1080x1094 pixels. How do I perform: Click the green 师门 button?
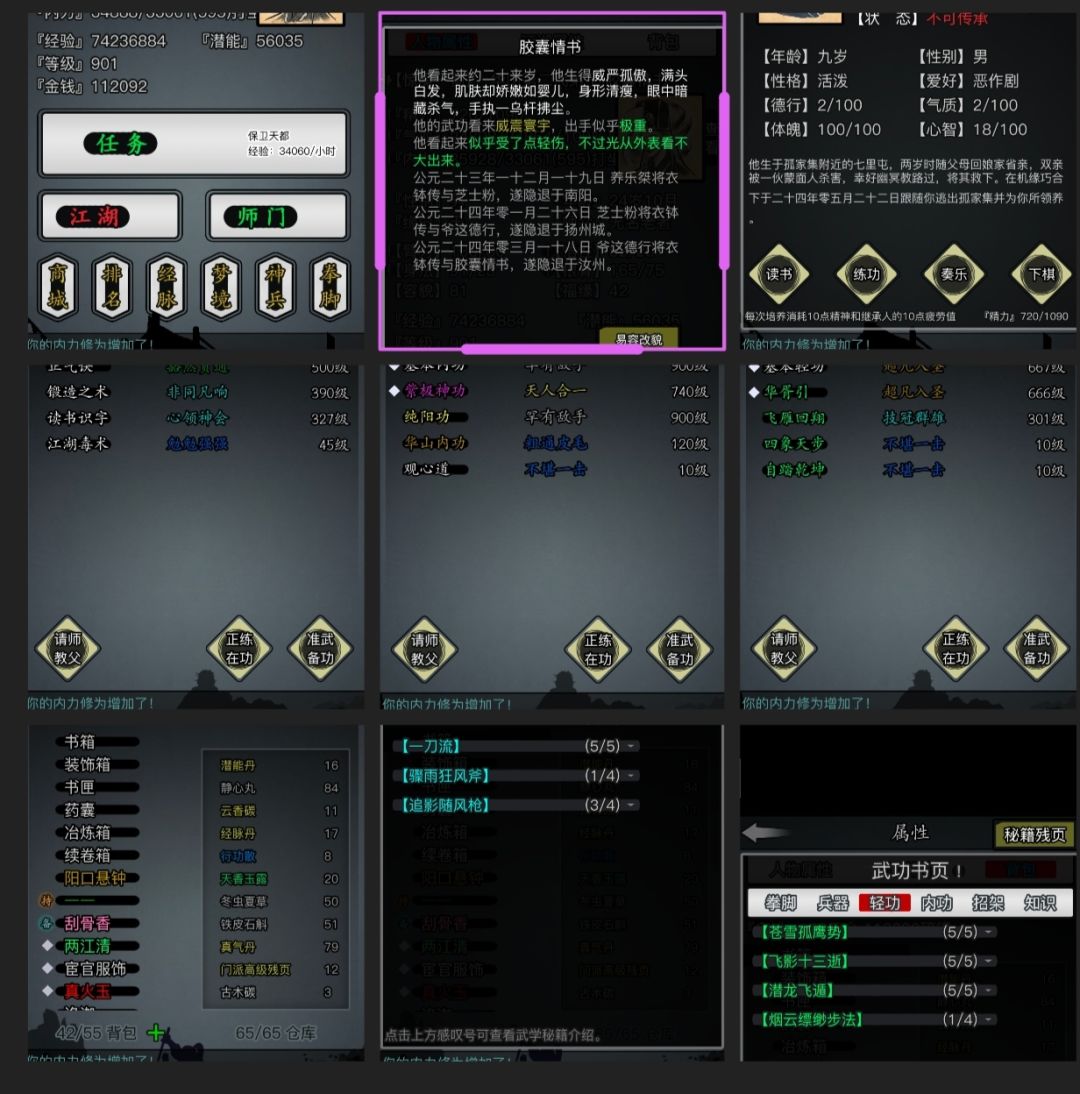tap(277, 216)
